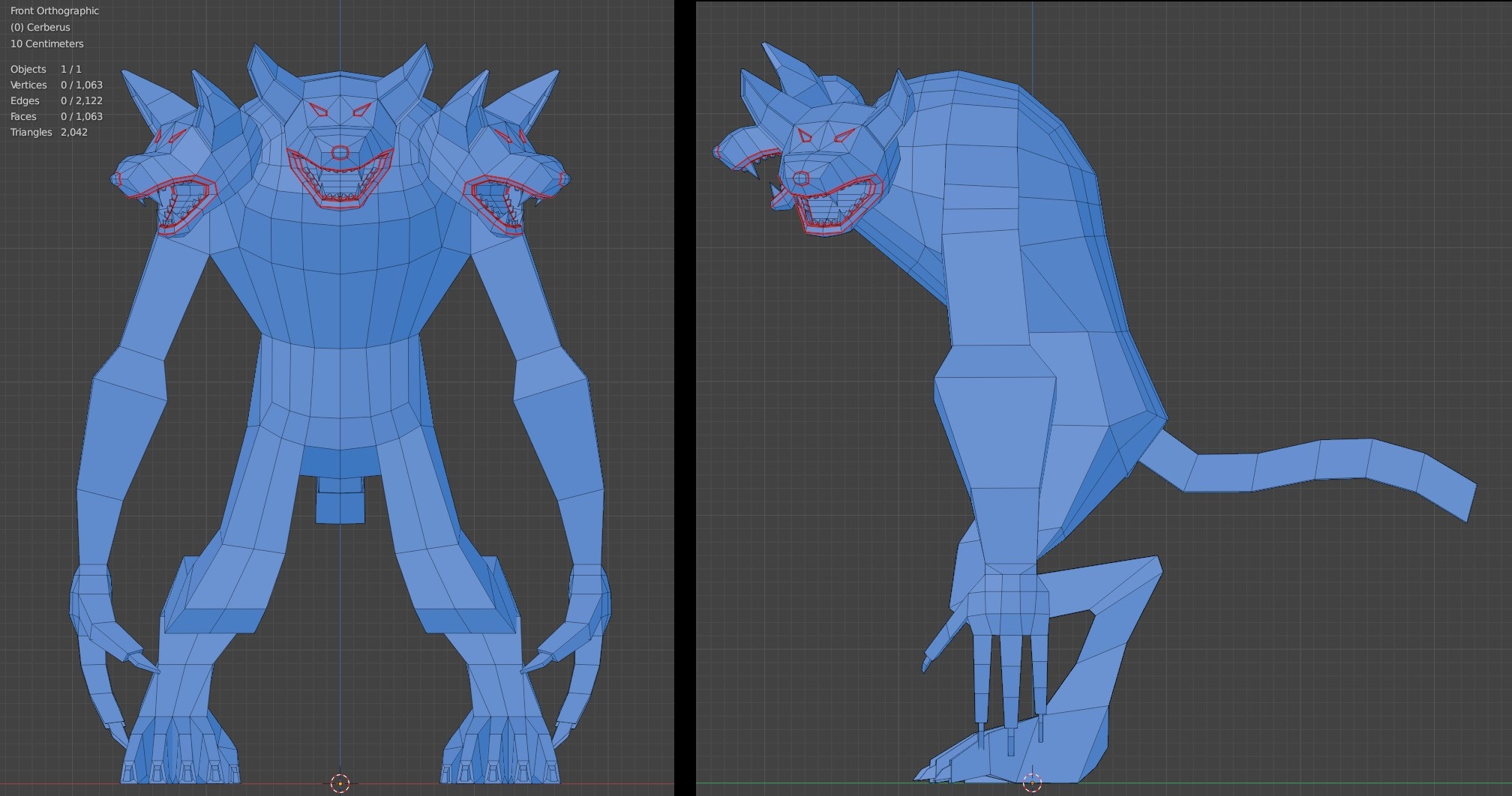
Task: Click the "Vertices" statistics label
Action: tap(28, 85)
